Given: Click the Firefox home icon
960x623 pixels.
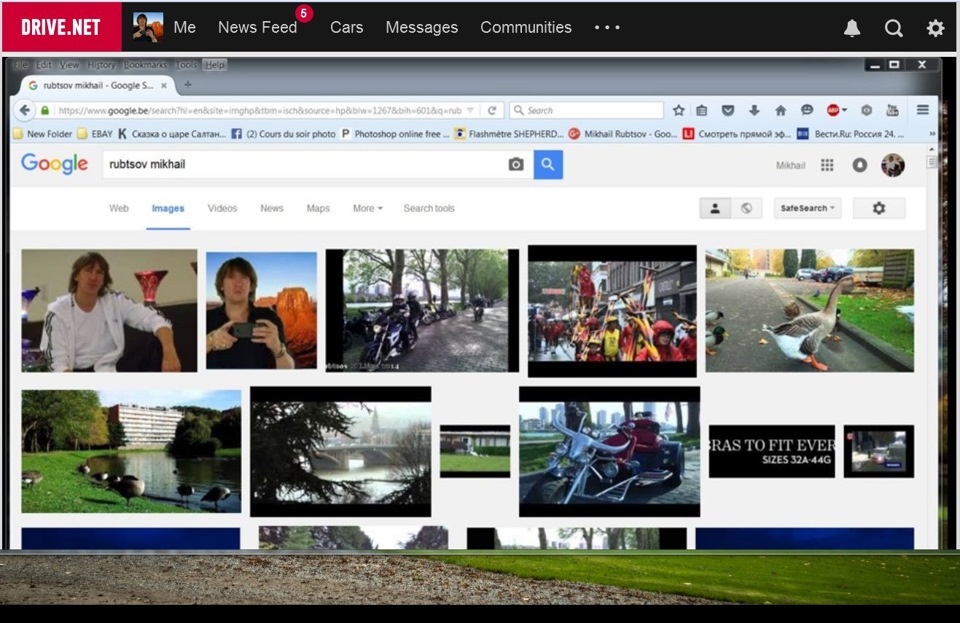Looking at the screenshot, I should click(x=780, y=110).
